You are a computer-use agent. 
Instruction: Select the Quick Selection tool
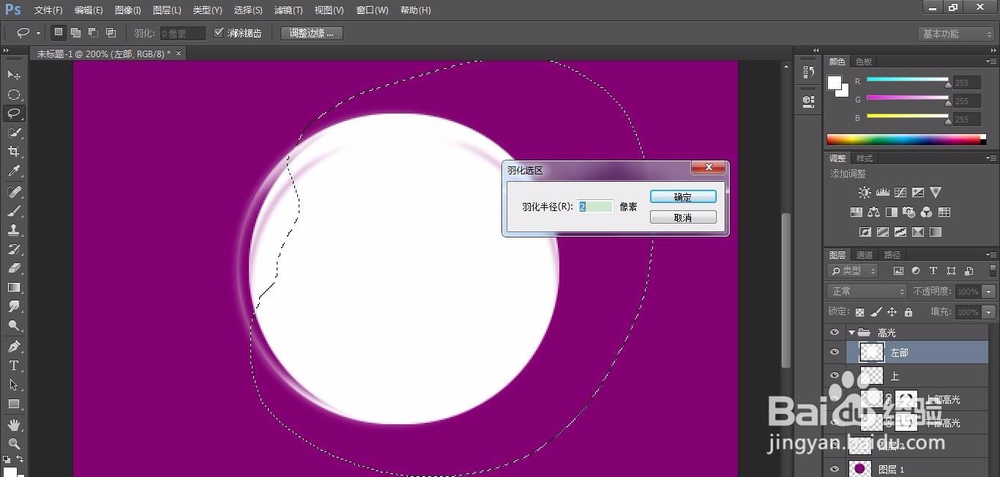(14, 133)
